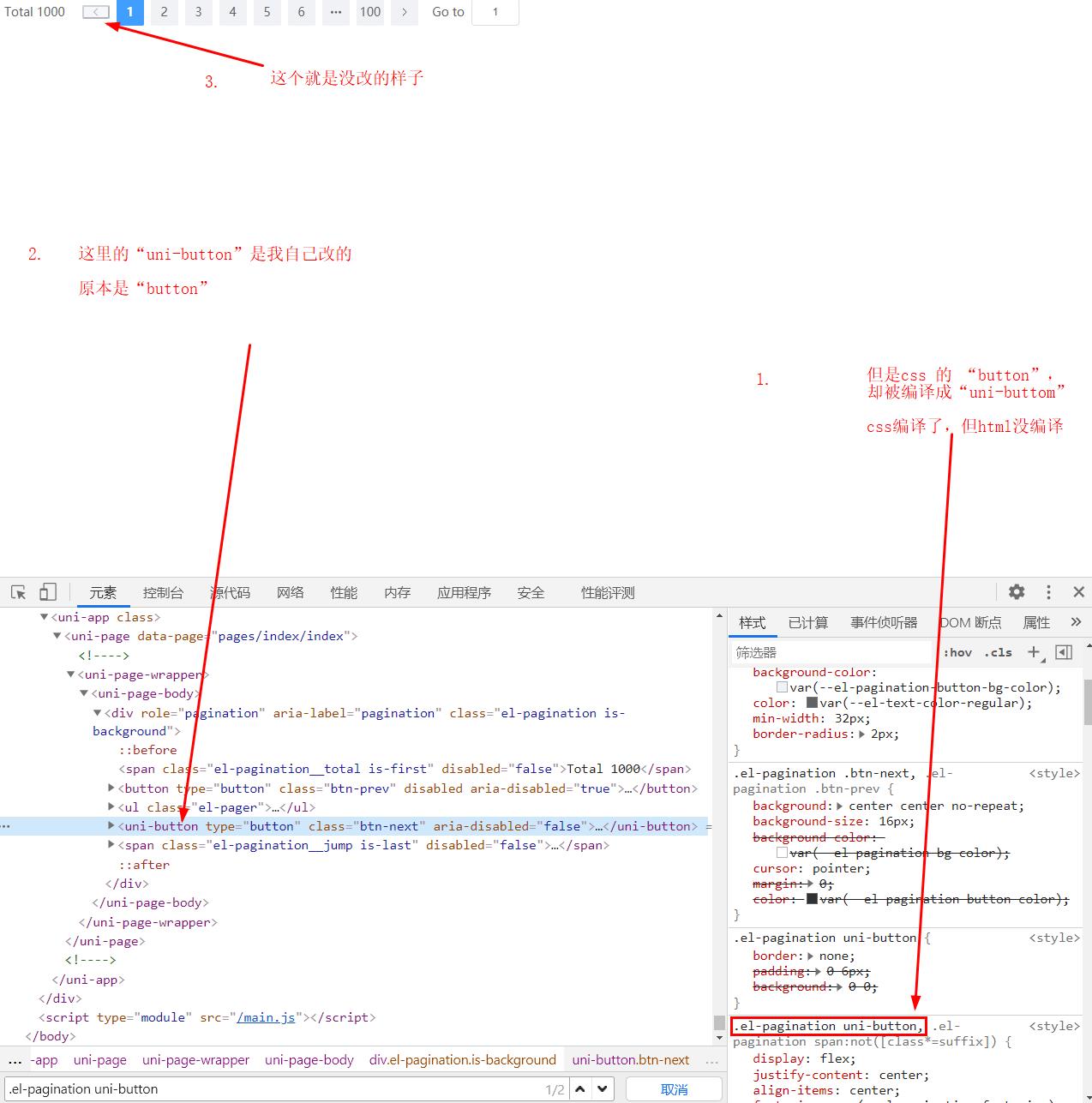Open the 已计算 computed styles tab
The height and width of the screenshot is (1103, 1092).
pyautogui.click(x=807, y=623)
